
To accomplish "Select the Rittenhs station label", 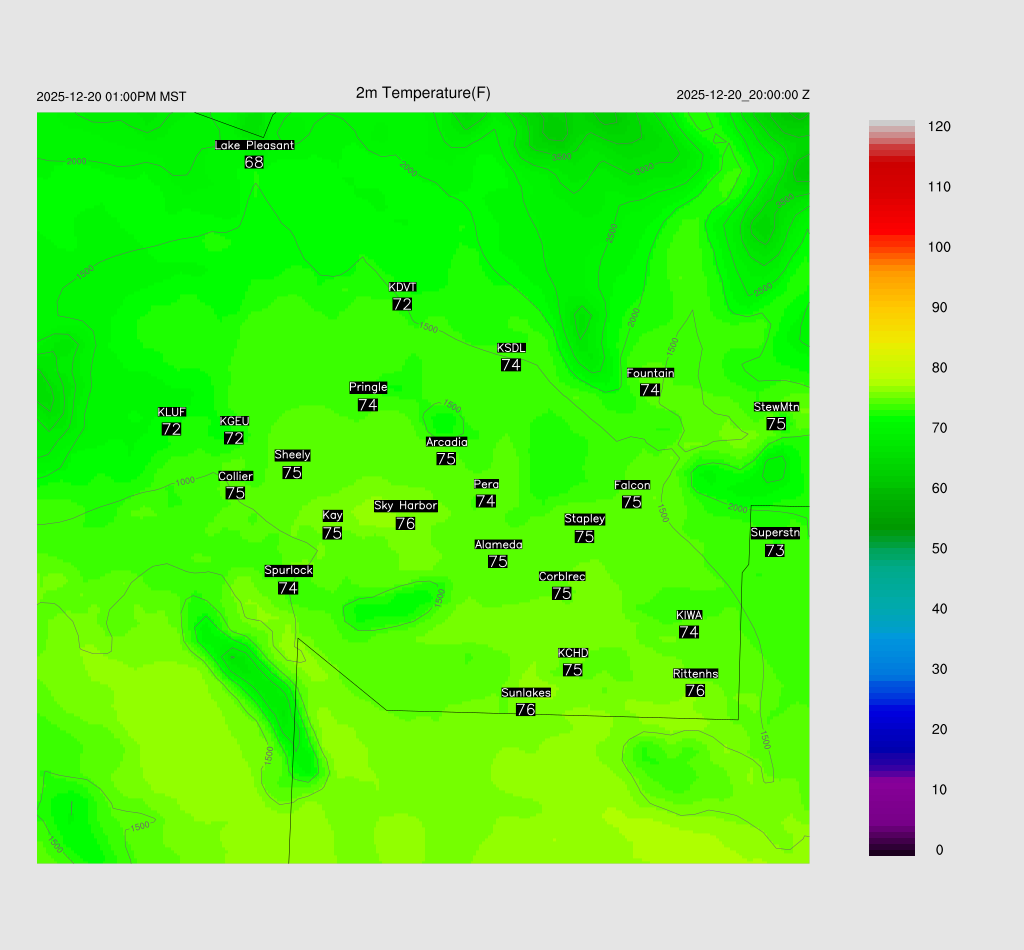I will point(695,674).
